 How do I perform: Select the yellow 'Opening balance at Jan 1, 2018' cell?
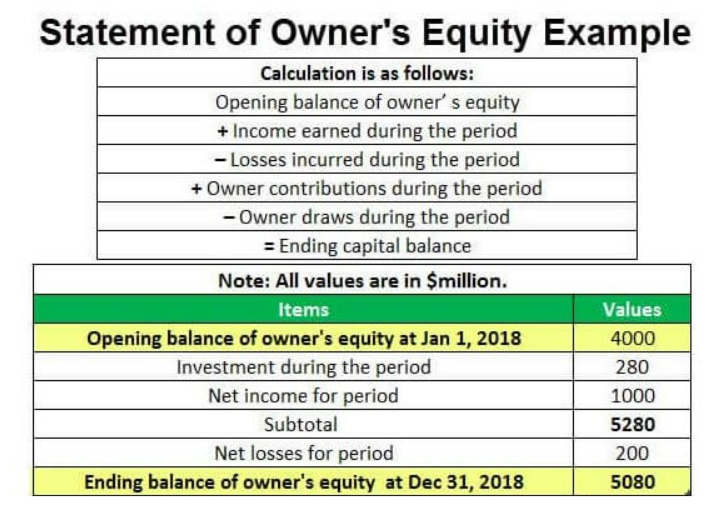(303, 338)
